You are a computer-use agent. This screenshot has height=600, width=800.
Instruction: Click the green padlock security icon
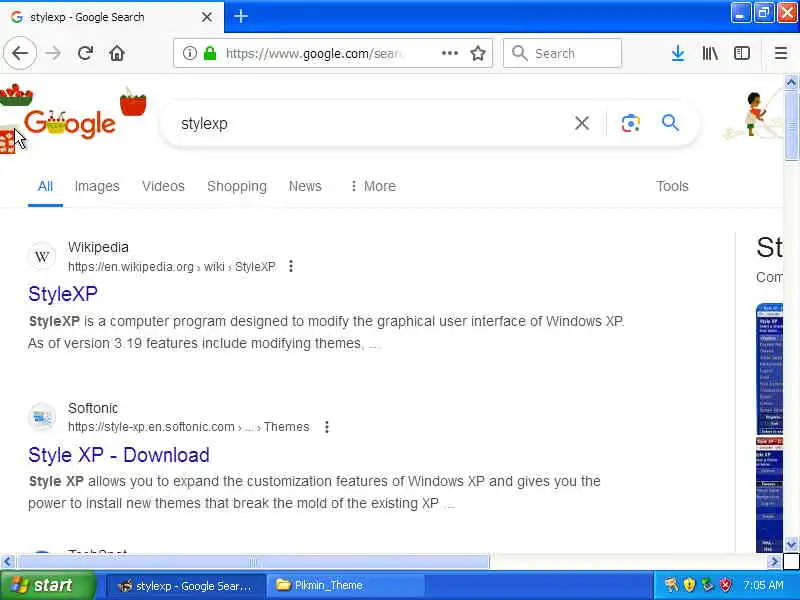point(210,53)
